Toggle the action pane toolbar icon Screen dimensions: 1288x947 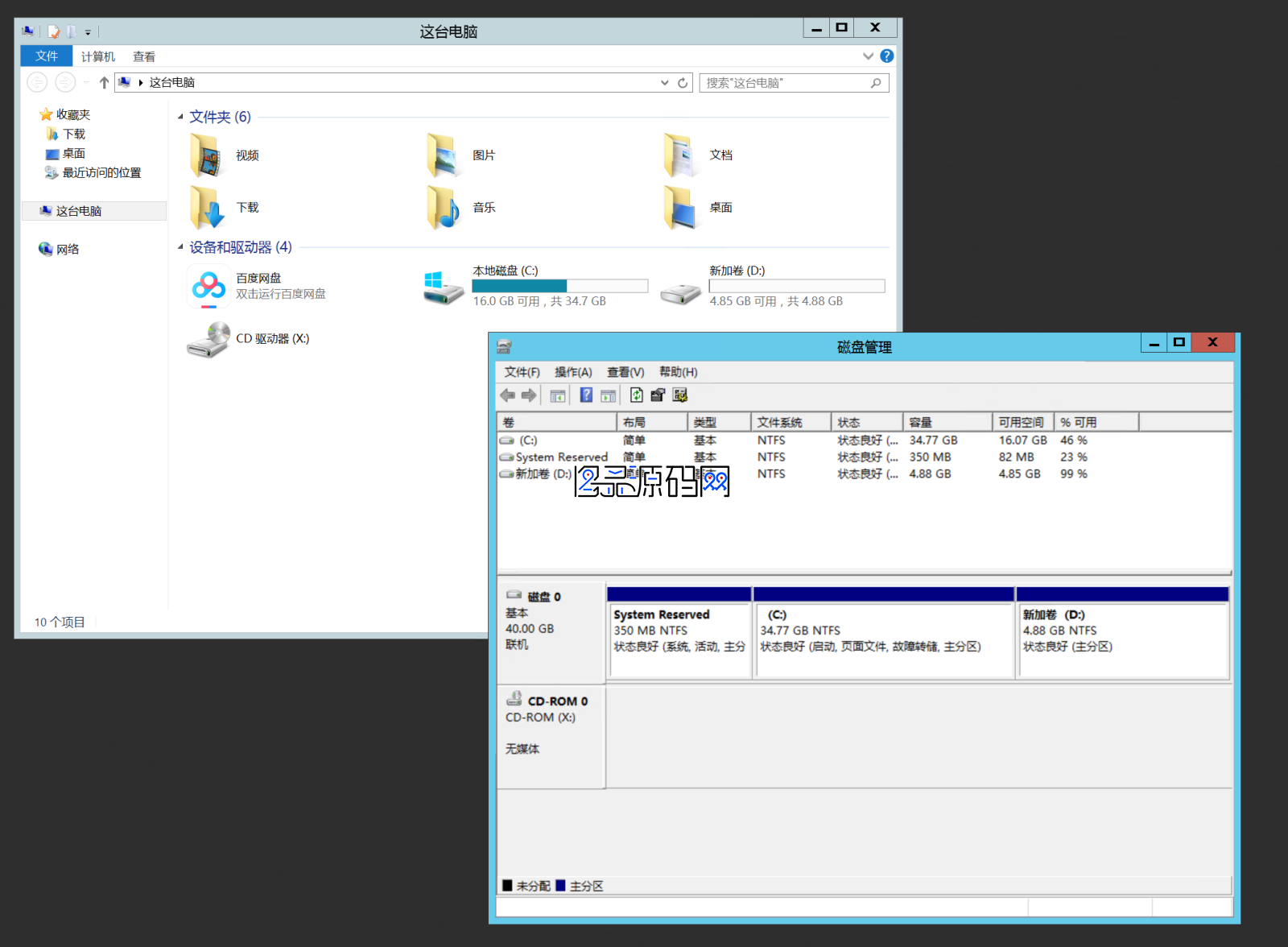609,395
